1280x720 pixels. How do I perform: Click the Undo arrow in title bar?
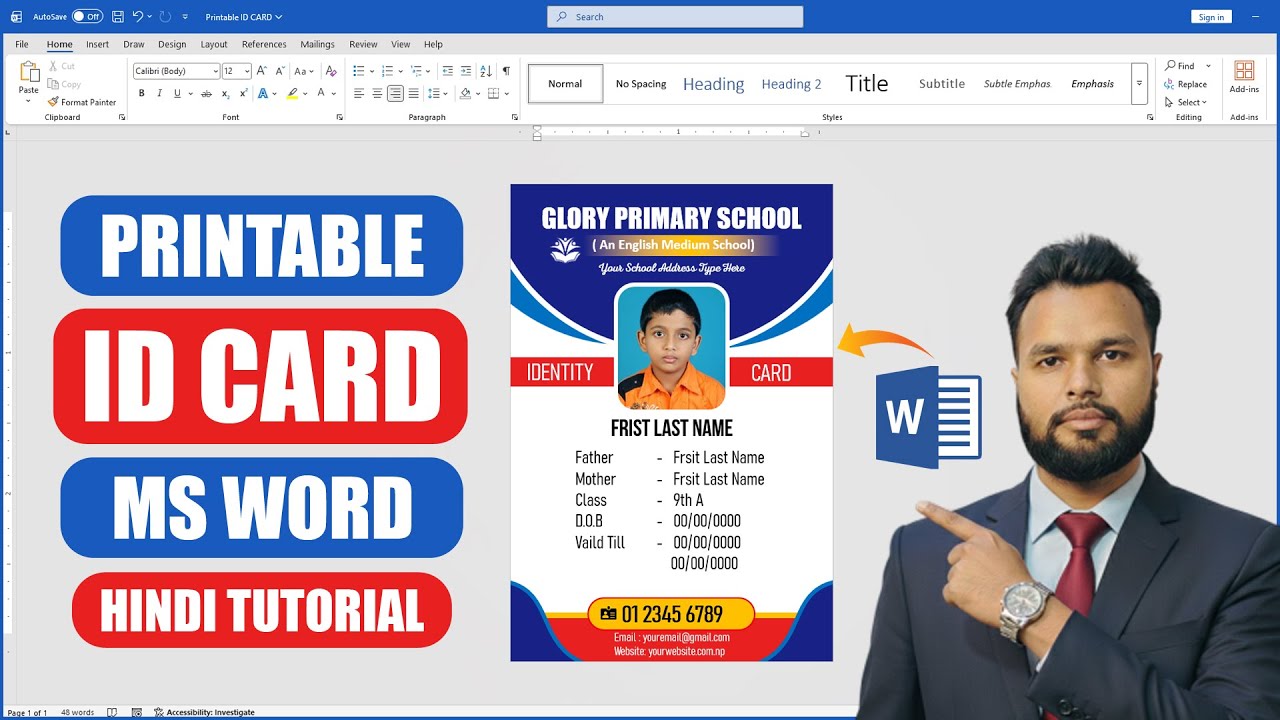(138, 17)
